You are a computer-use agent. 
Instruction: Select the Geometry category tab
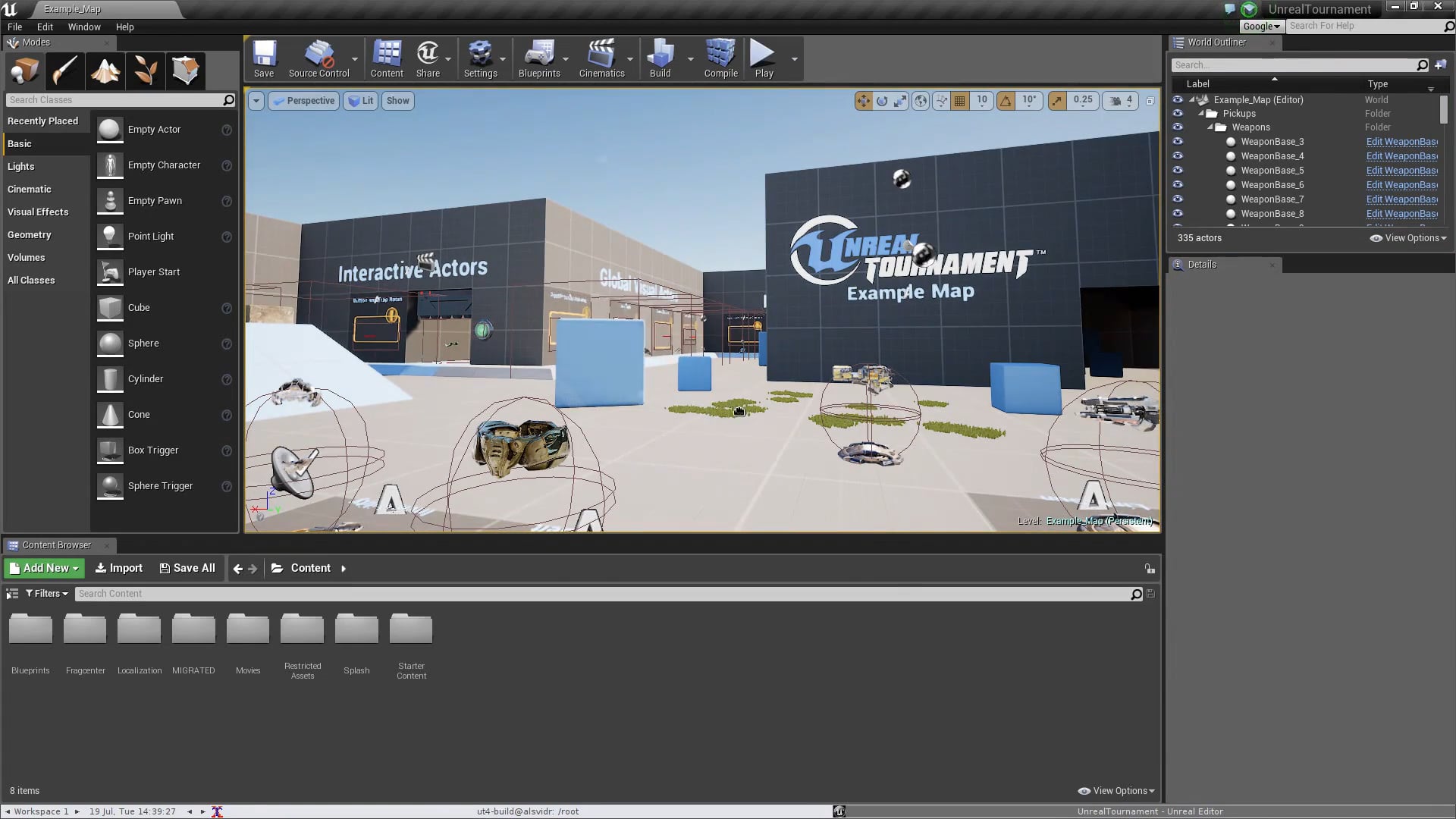click(x=30, y=235)
